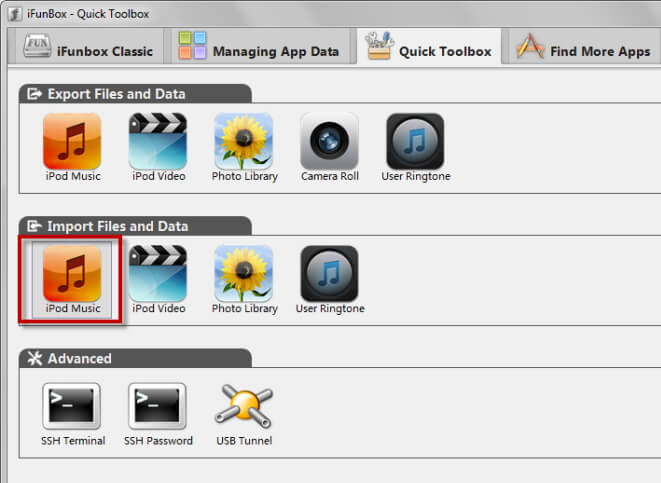Viewport: 661px width, 483px height.
Task: Launch the SSH Terminal tool
Action: 73,414
